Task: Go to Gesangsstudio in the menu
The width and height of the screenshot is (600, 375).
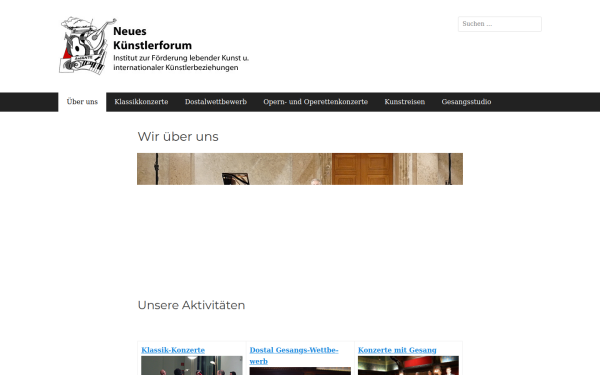Action: (x=466, y=102)
